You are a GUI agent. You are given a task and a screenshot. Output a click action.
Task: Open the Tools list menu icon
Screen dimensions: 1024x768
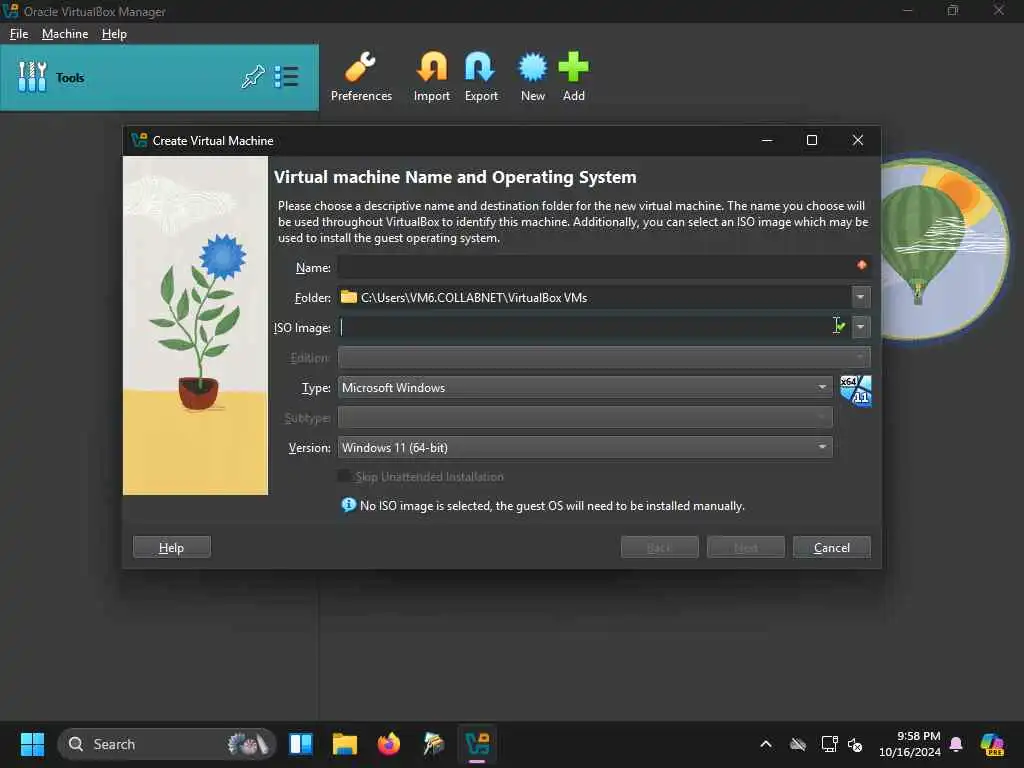(286, 77)
